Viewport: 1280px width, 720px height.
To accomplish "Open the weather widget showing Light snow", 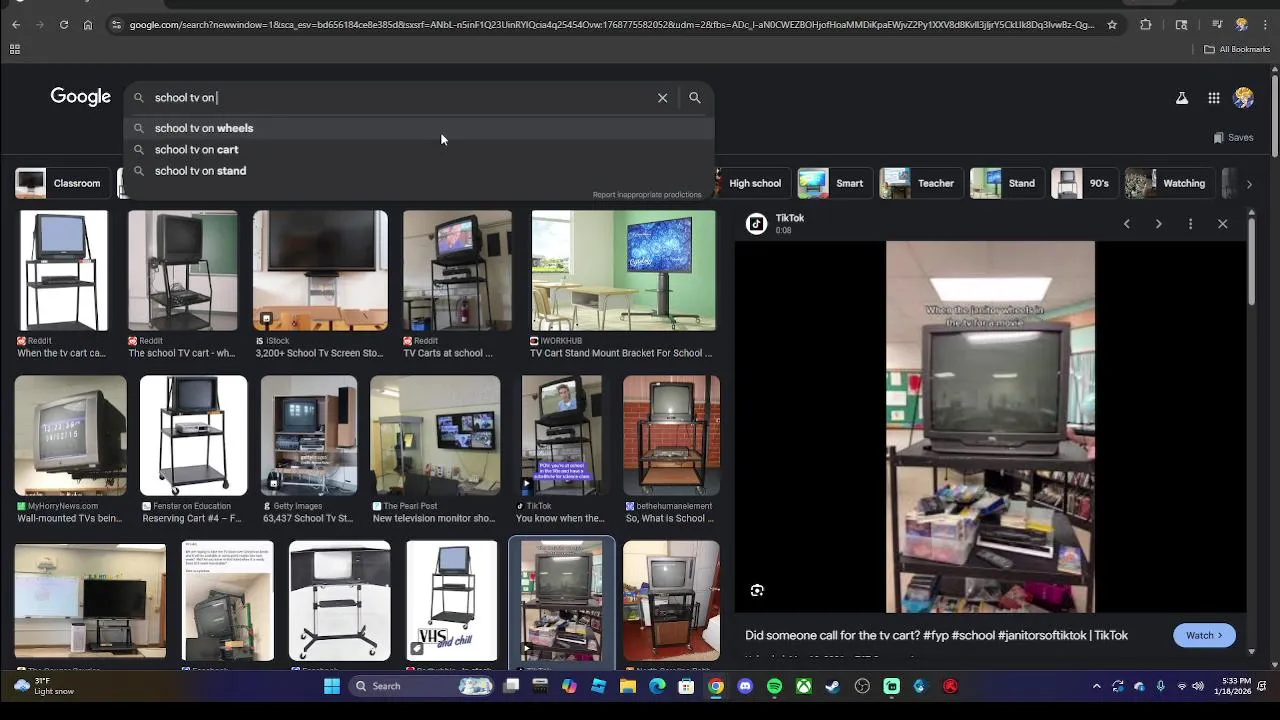I will (x=44, y=686).
